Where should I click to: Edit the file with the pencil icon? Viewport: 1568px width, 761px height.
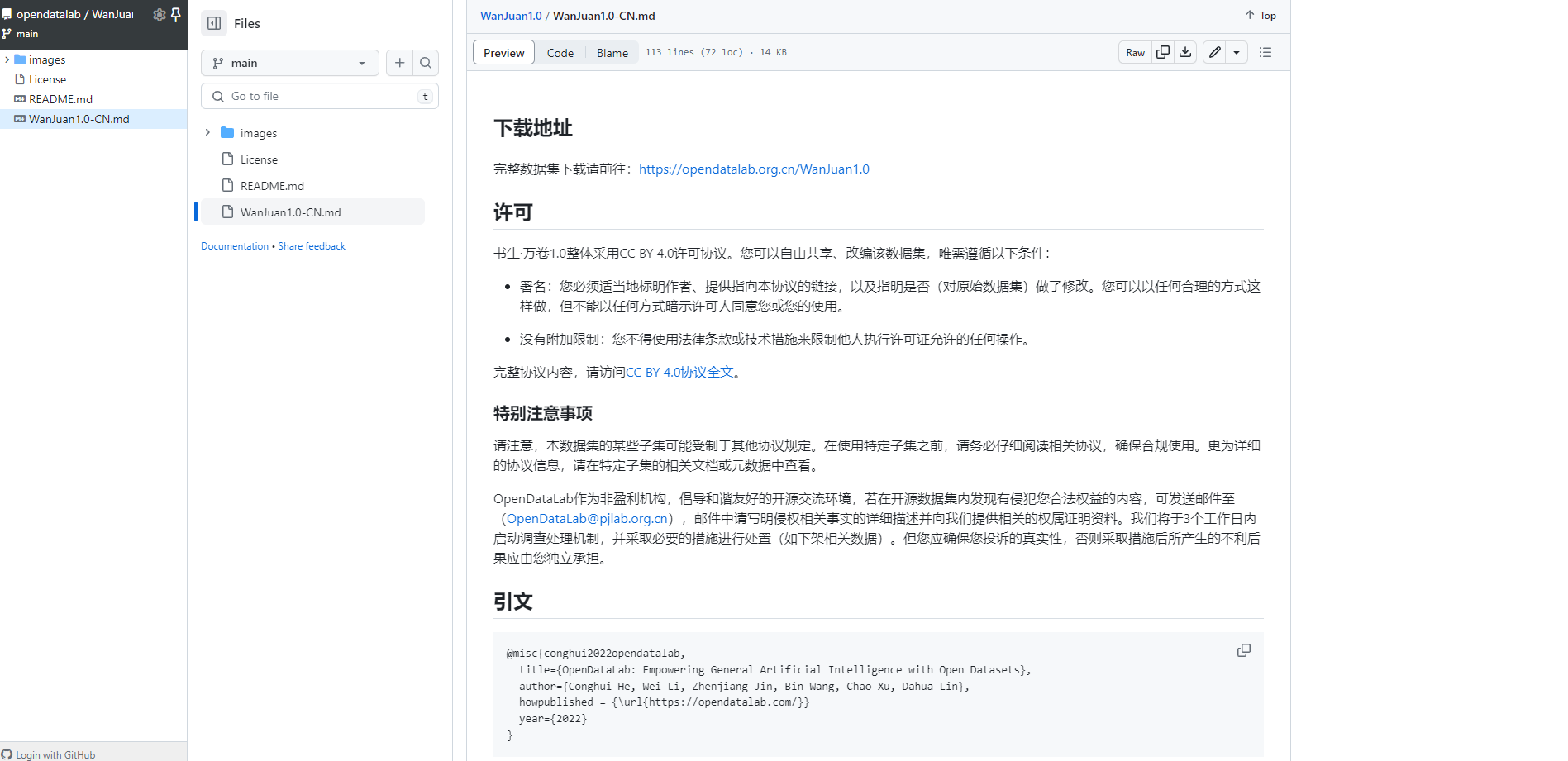[1214, 52]
